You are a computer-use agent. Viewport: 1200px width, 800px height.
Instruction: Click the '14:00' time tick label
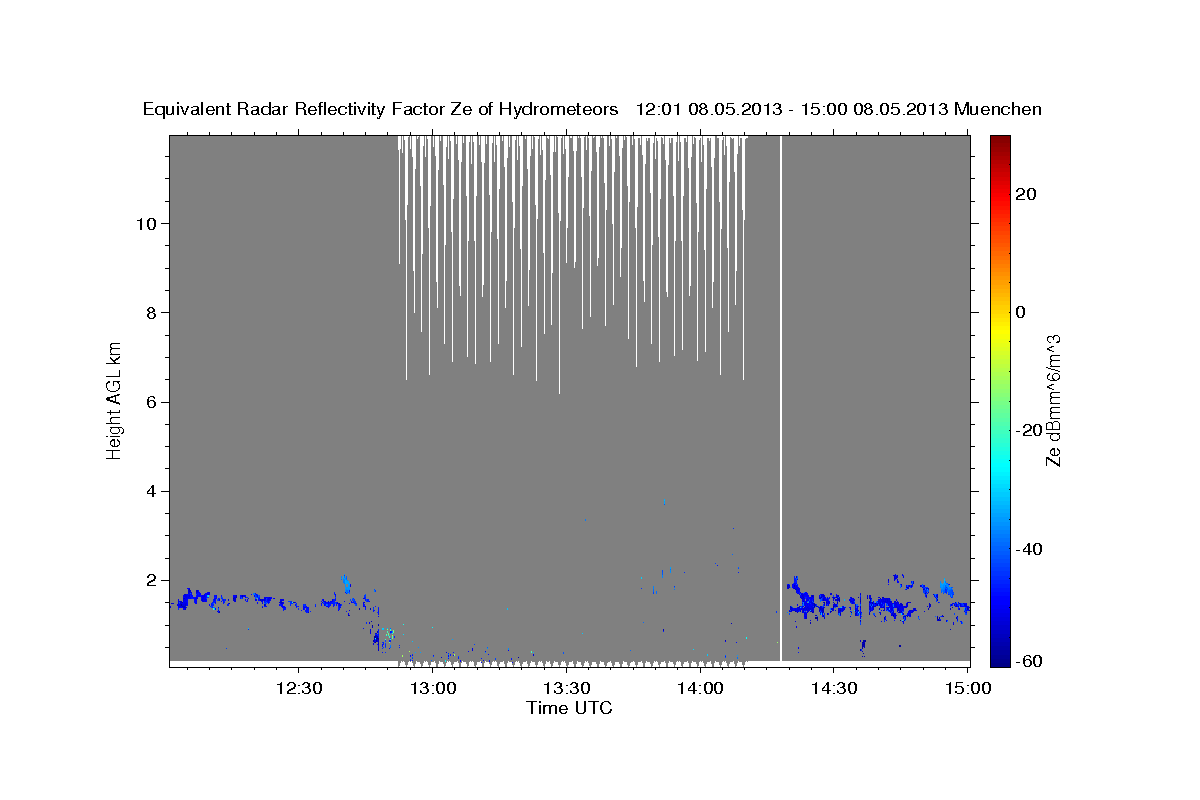tap(700, 688)
